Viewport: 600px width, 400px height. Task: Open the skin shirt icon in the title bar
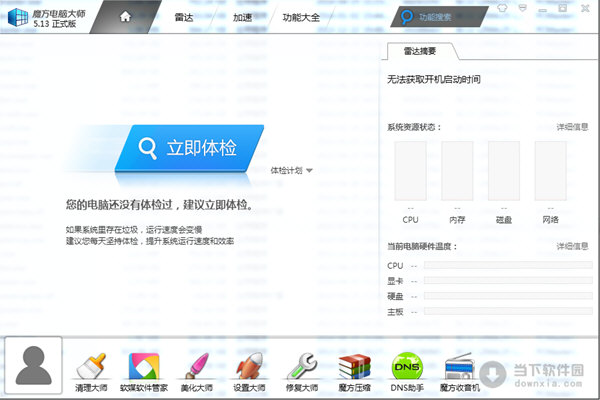pyautogui.click(x=502, y=8)
